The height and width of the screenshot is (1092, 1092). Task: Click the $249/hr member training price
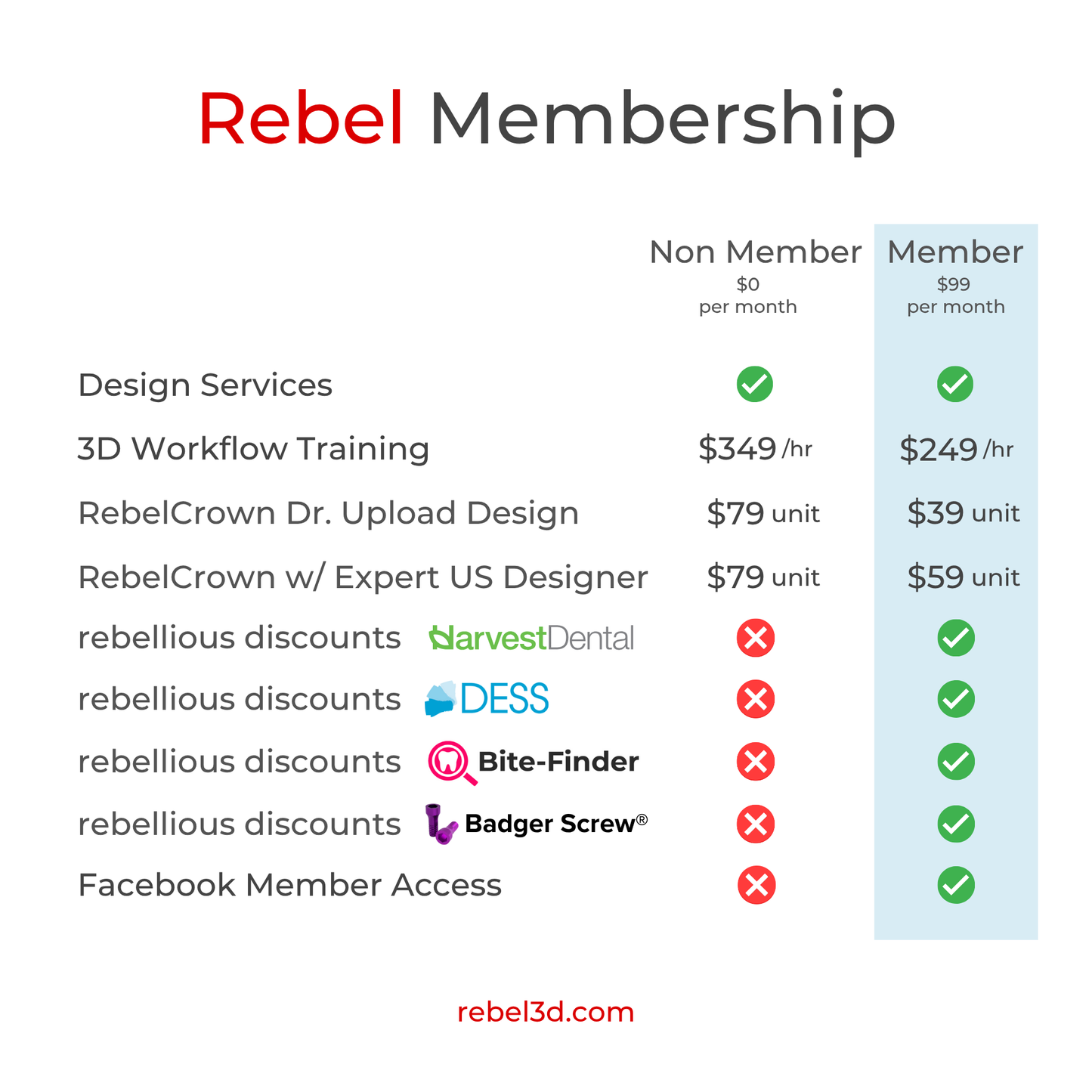click(x=956, y=450)
